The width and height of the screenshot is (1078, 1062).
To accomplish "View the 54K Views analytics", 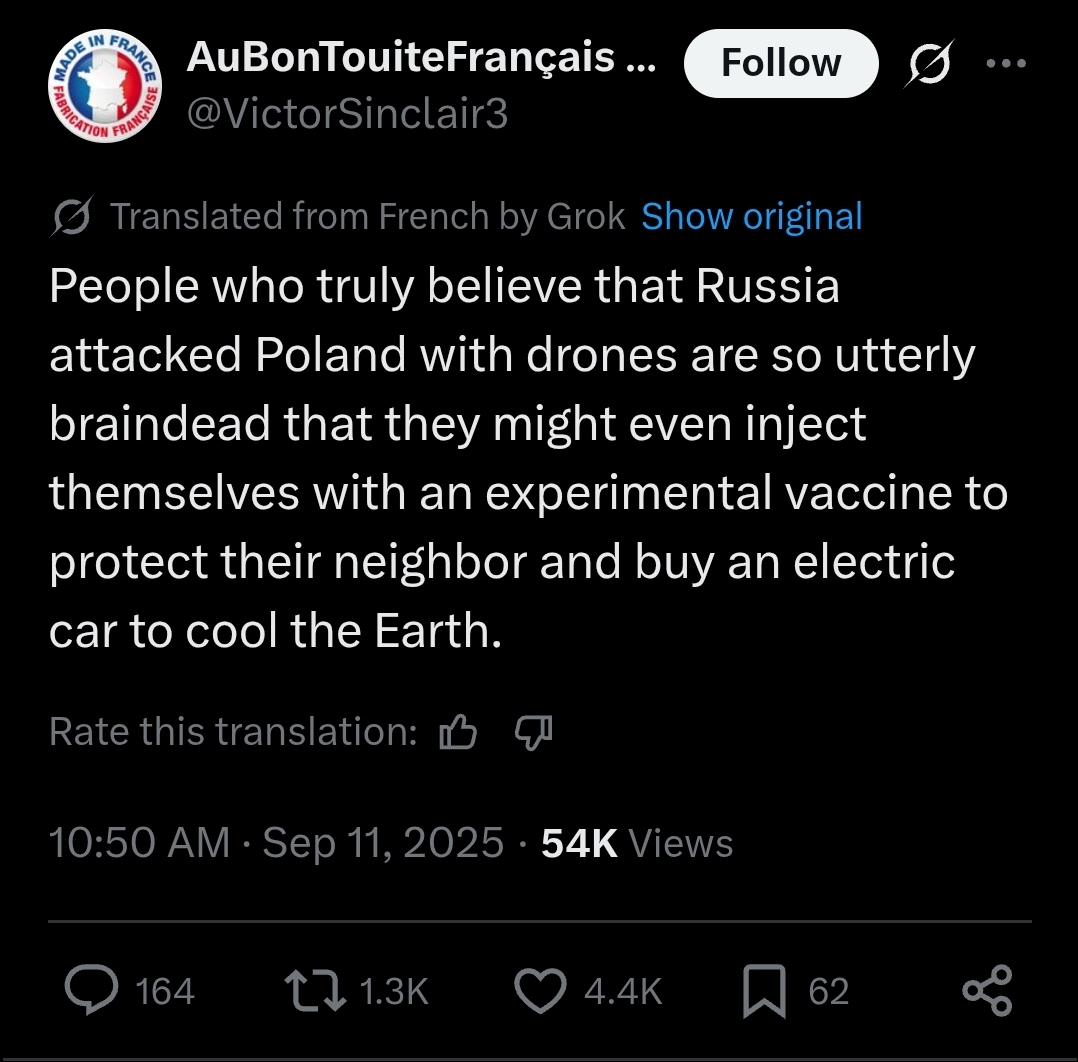I will (637, 843).
